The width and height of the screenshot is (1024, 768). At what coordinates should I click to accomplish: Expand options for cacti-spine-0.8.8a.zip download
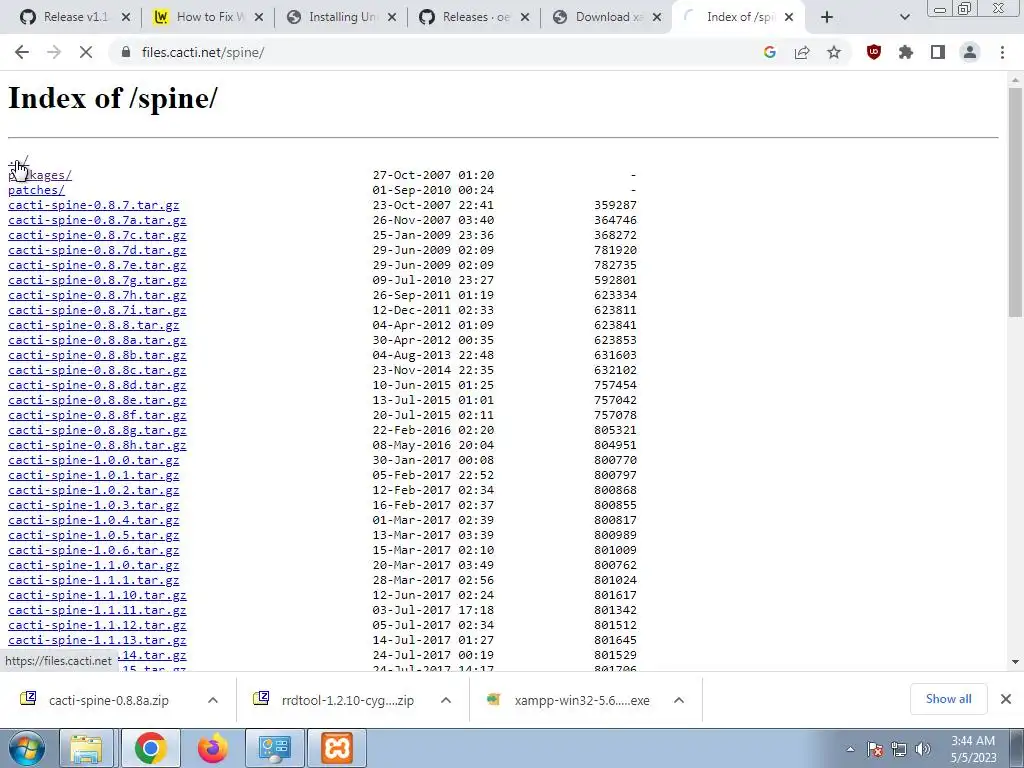(x=213, y=700)
